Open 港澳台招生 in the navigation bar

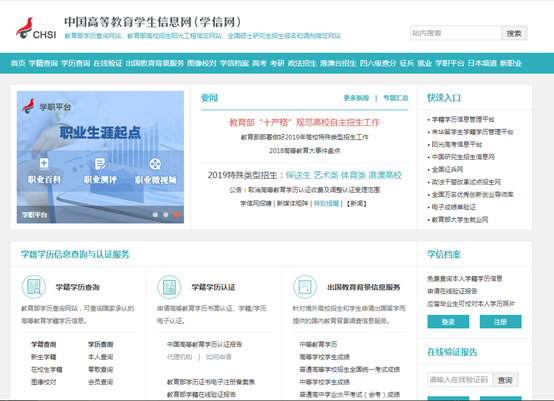click(x=338, y=63)
